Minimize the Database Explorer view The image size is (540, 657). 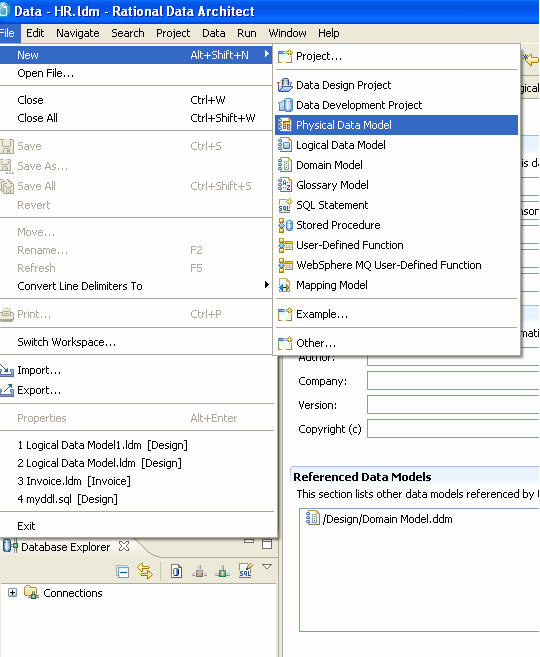point(249,541)
